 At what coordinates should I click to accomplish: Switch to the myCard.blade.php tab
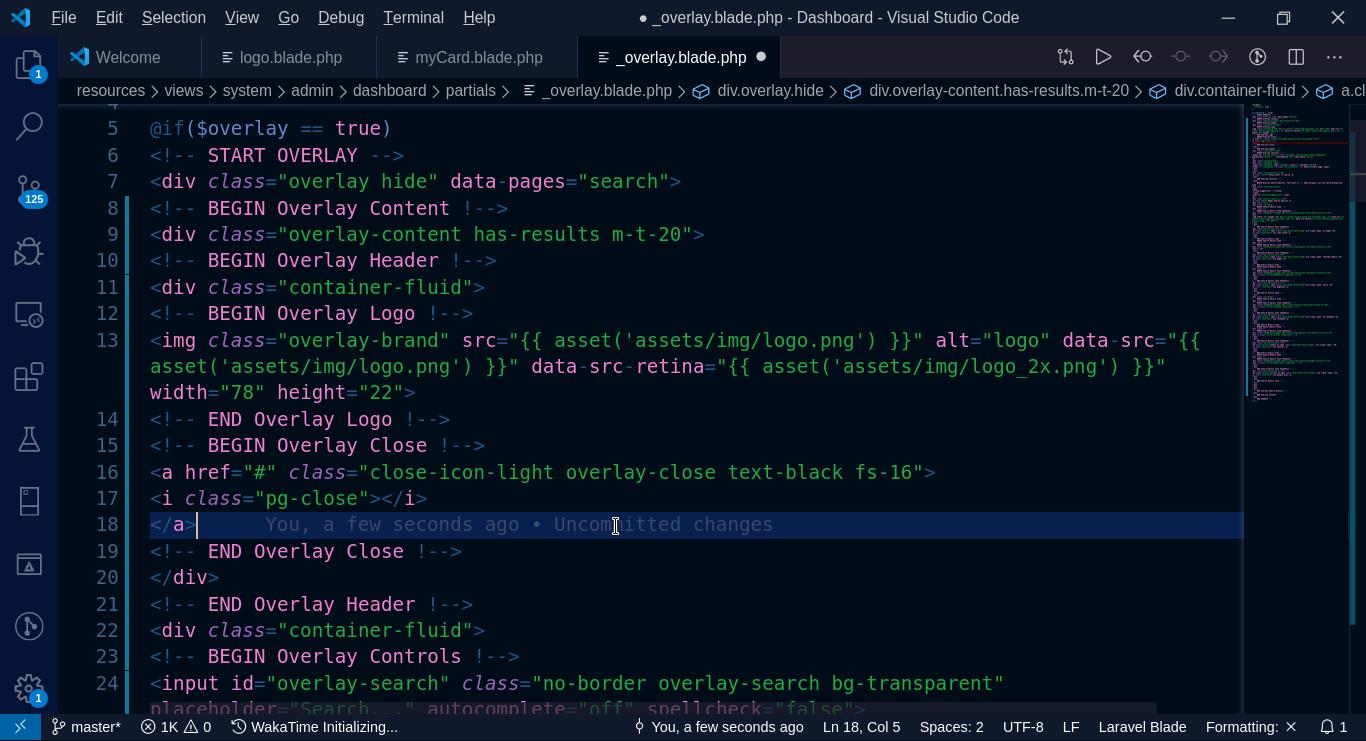pos(478,57)
